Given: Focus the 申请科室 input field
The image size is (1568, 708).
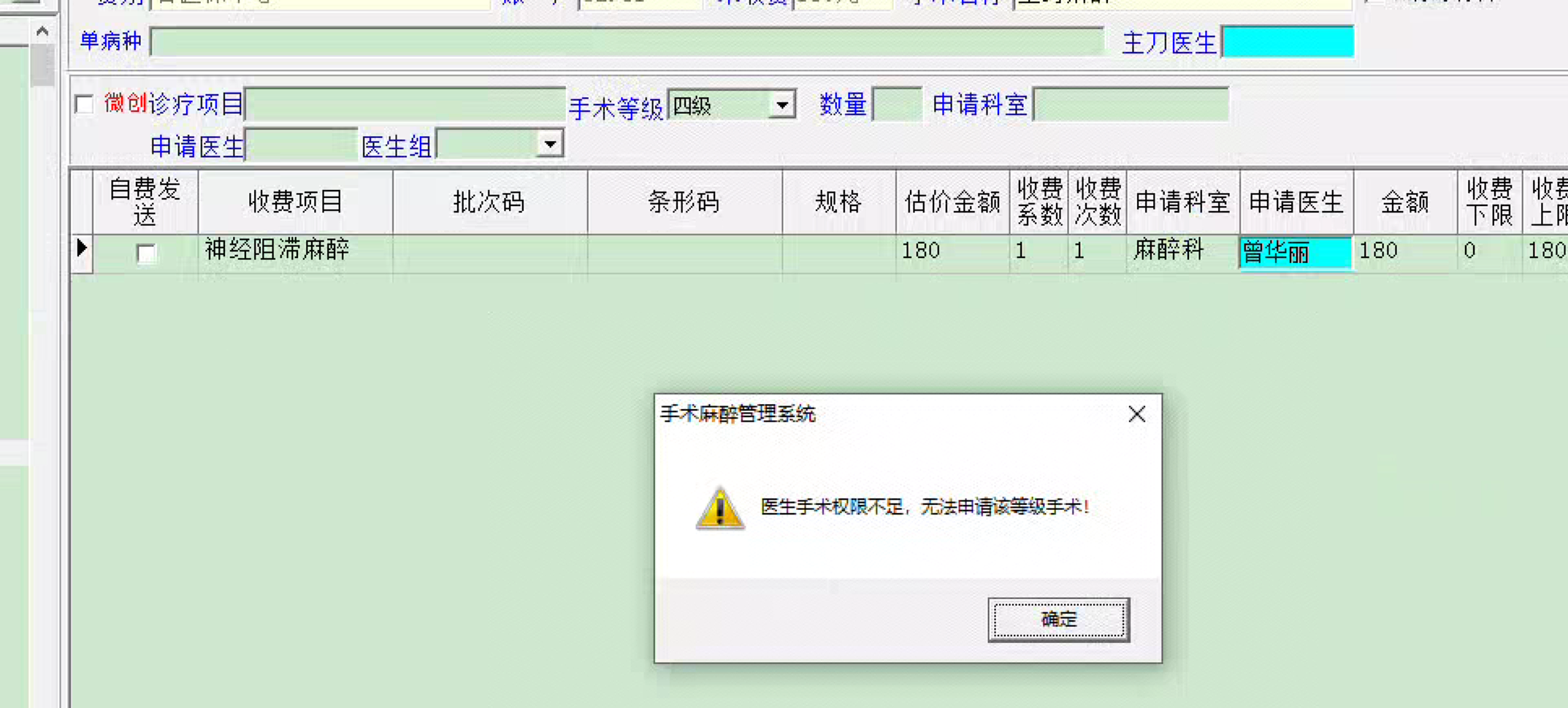Looking at the screenshot, I should pyautogui.click(x=1131, y=104).
